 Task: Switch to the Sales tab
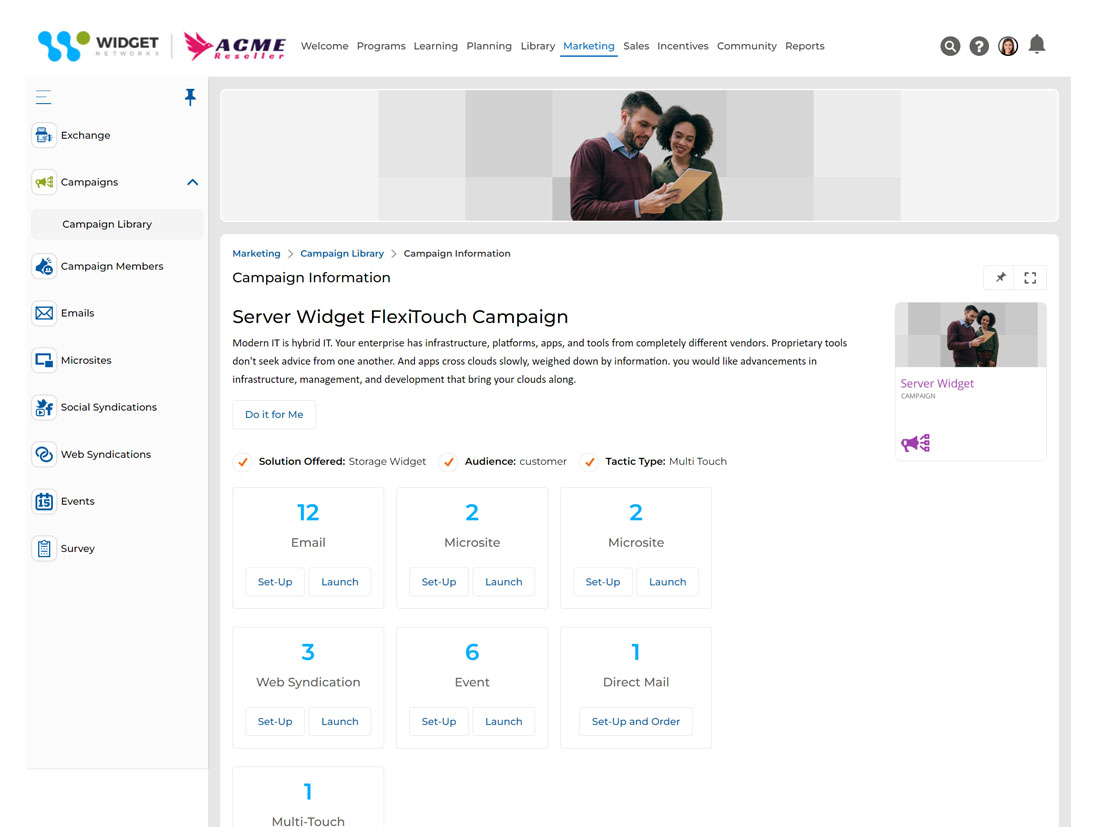pos(637,46)
